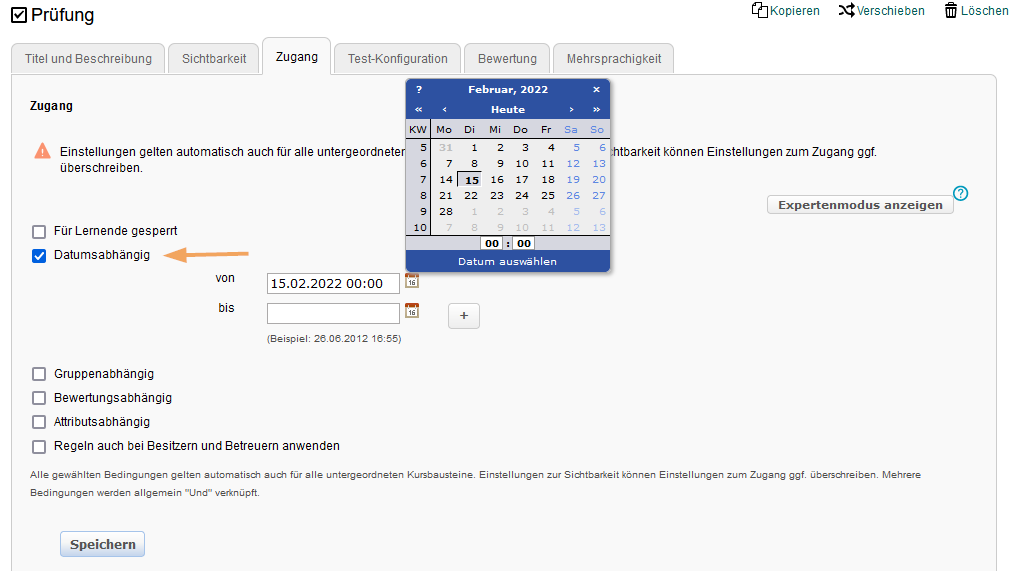Image resolution: width=1030 pixels, height=571 pixels.
Task: Open the 'Titel und Beschreibung' tab
Action: point(88,58)
